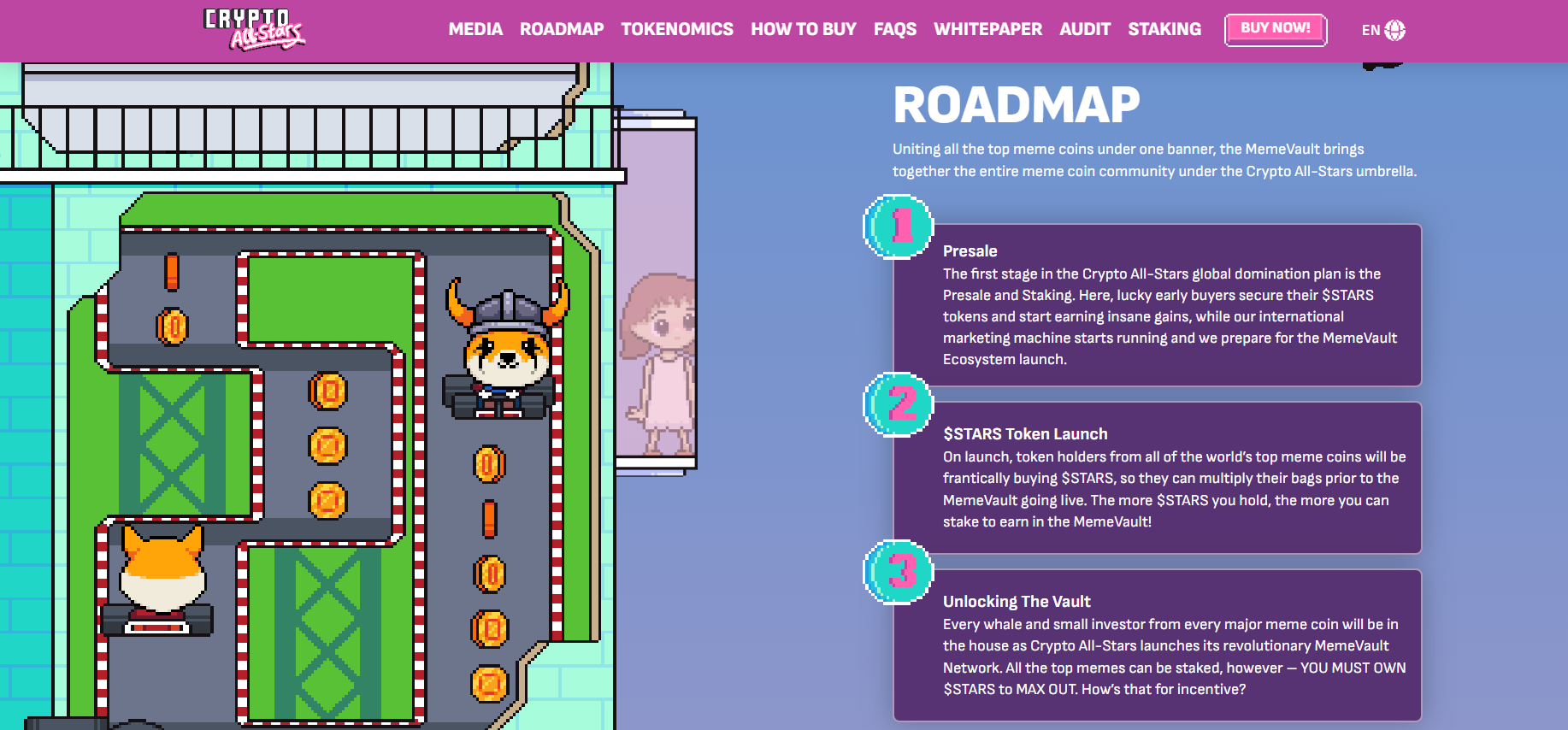
Task: Open the Whitepaper link
Action: click(x=987, y=29)
